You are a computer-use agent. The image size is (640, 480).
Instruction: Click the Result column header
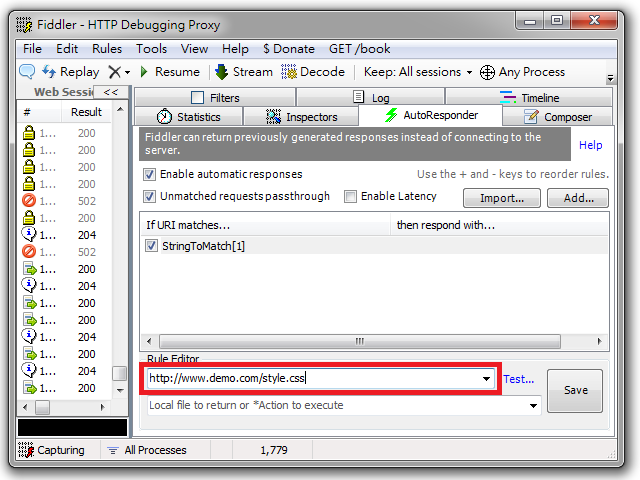pyautogui.click(x=86, y=112)
